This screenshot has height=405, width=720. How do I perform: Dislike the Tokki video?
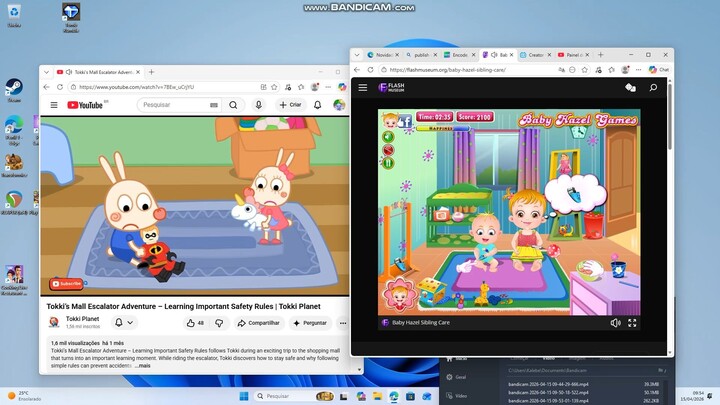tap(219, 323)
